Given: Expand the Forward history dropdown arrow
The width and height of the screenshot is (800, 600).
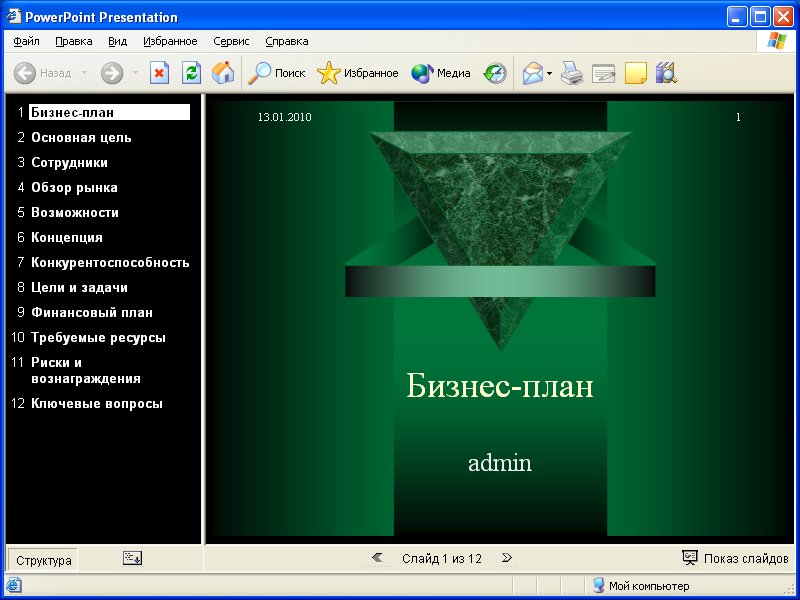Looking at the screenshot, I should tap(135, 73).
